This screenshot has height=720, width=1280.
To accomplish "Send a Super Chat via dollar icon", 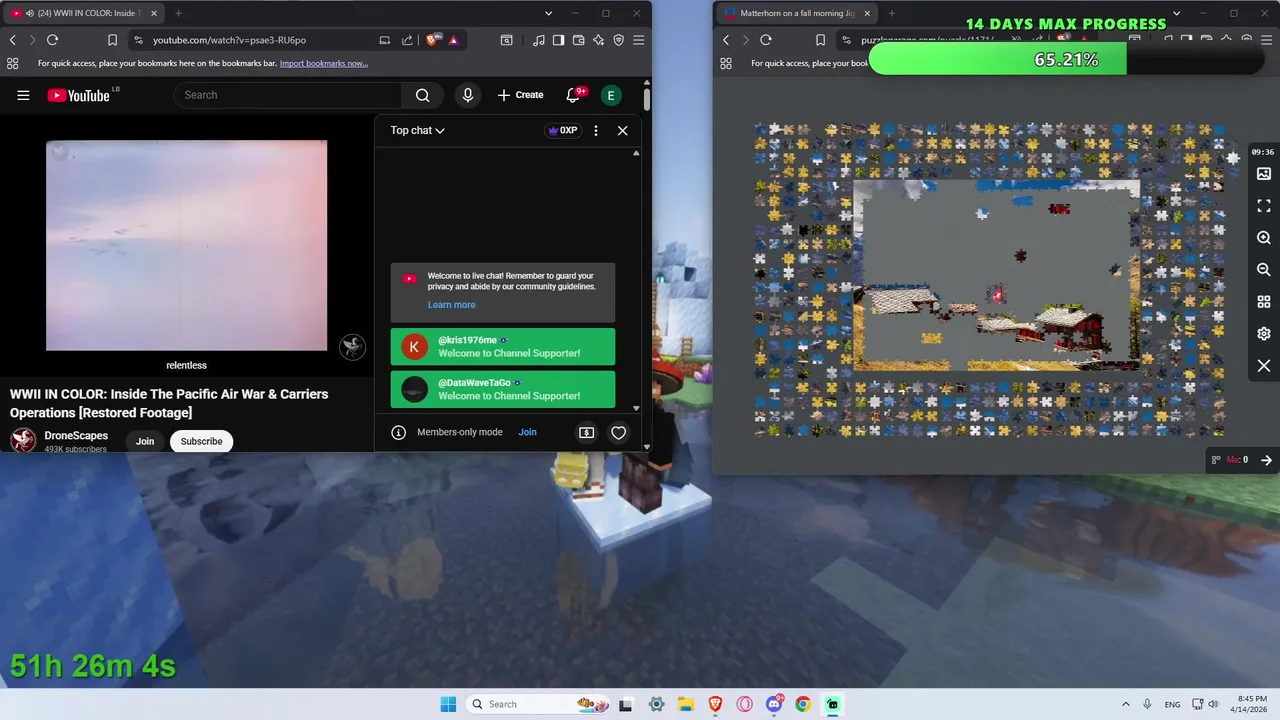I will [587, 432].
